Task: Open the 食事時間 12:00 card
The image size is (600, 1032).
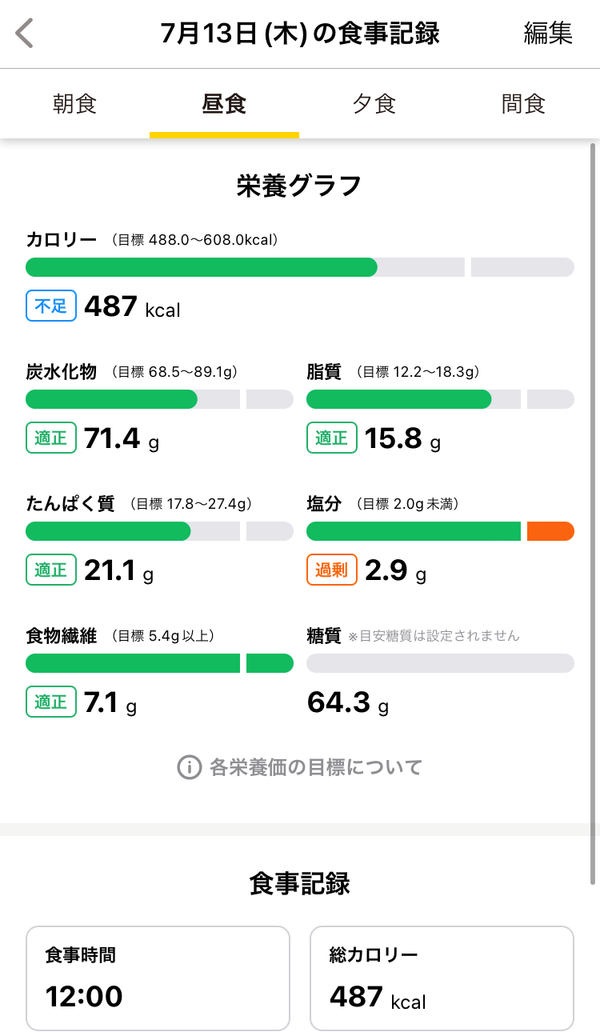Action: click(x=158, y=979)
